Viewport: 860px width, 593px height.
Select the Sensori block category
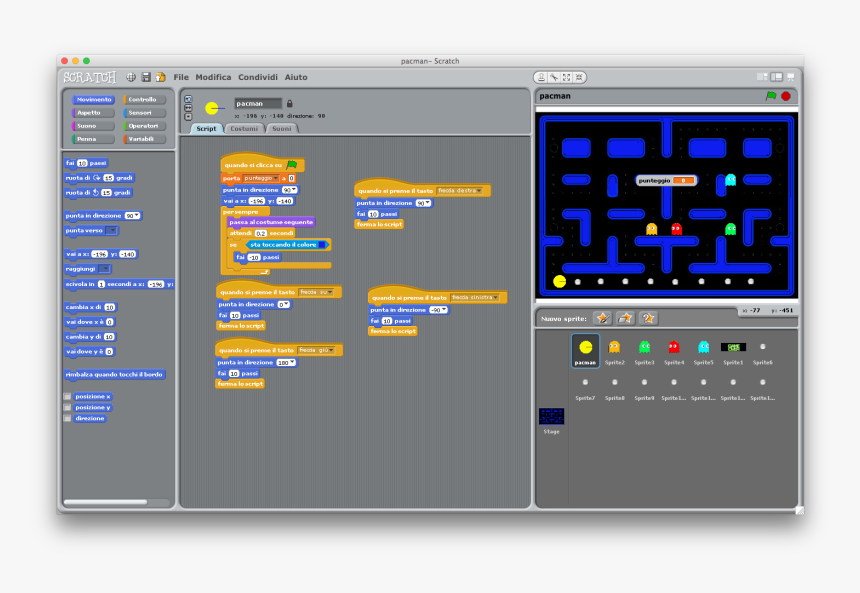144,113
